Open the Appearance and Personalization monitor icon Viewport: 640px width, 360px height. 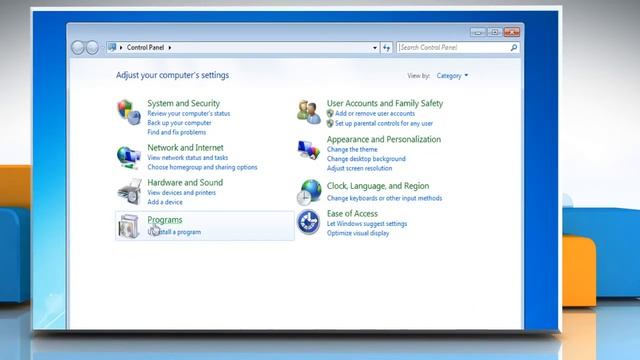click(309, 150)
